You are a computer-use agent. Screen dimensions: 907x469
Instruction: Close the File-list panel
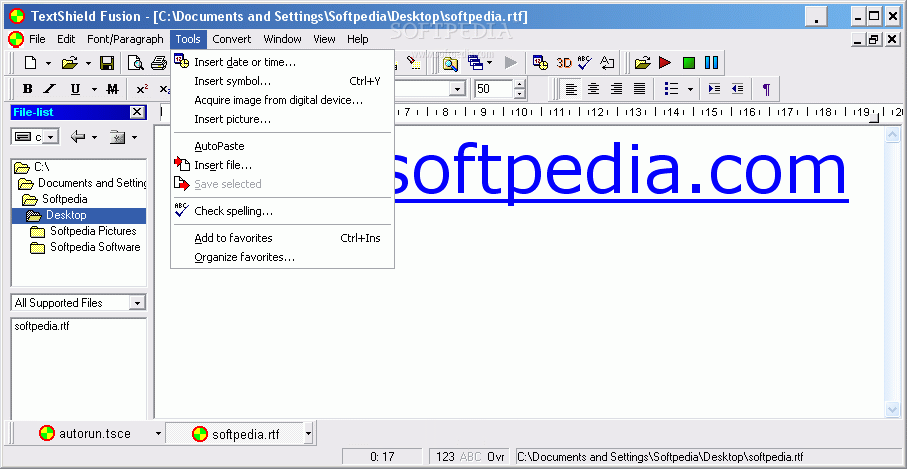pos(137,112)
